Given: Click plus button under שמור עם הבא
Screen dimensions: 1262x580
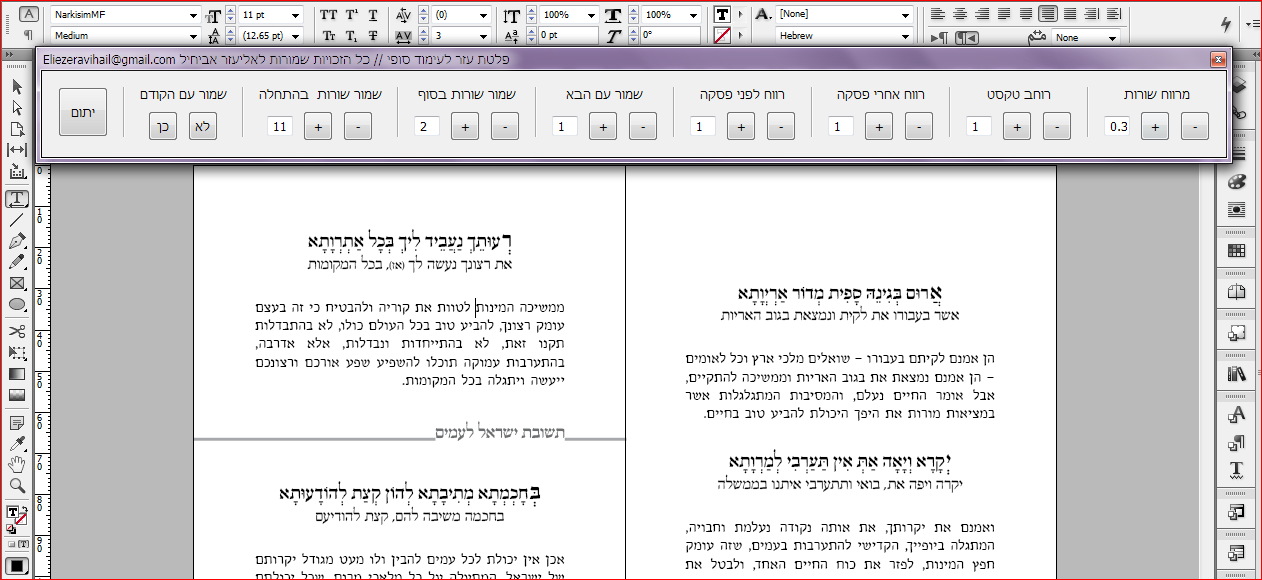Looking at the screenshot, I should click(x=603, y=126).
